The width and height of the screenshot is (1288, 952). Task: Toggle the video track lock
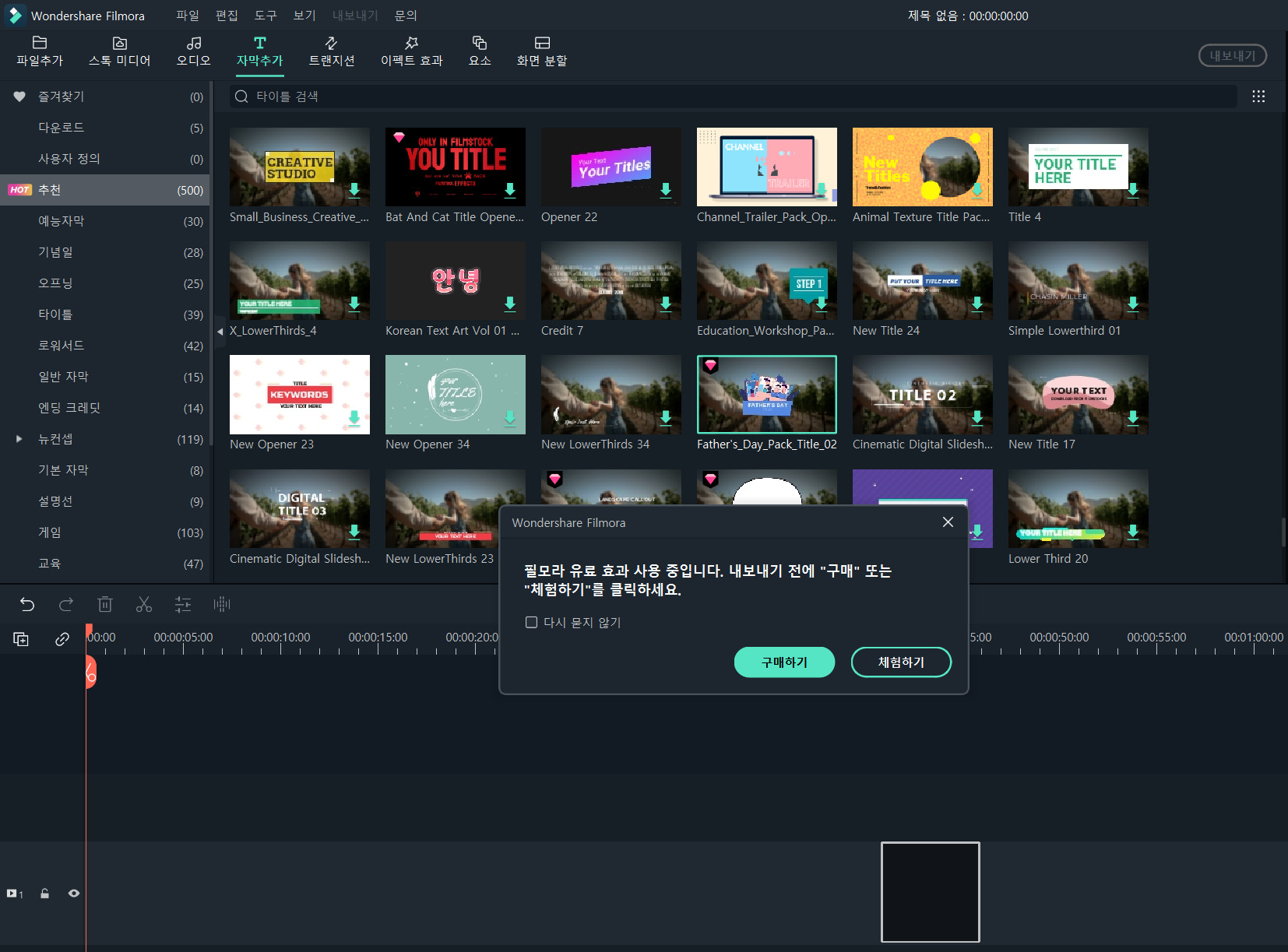tap(45, 894)
